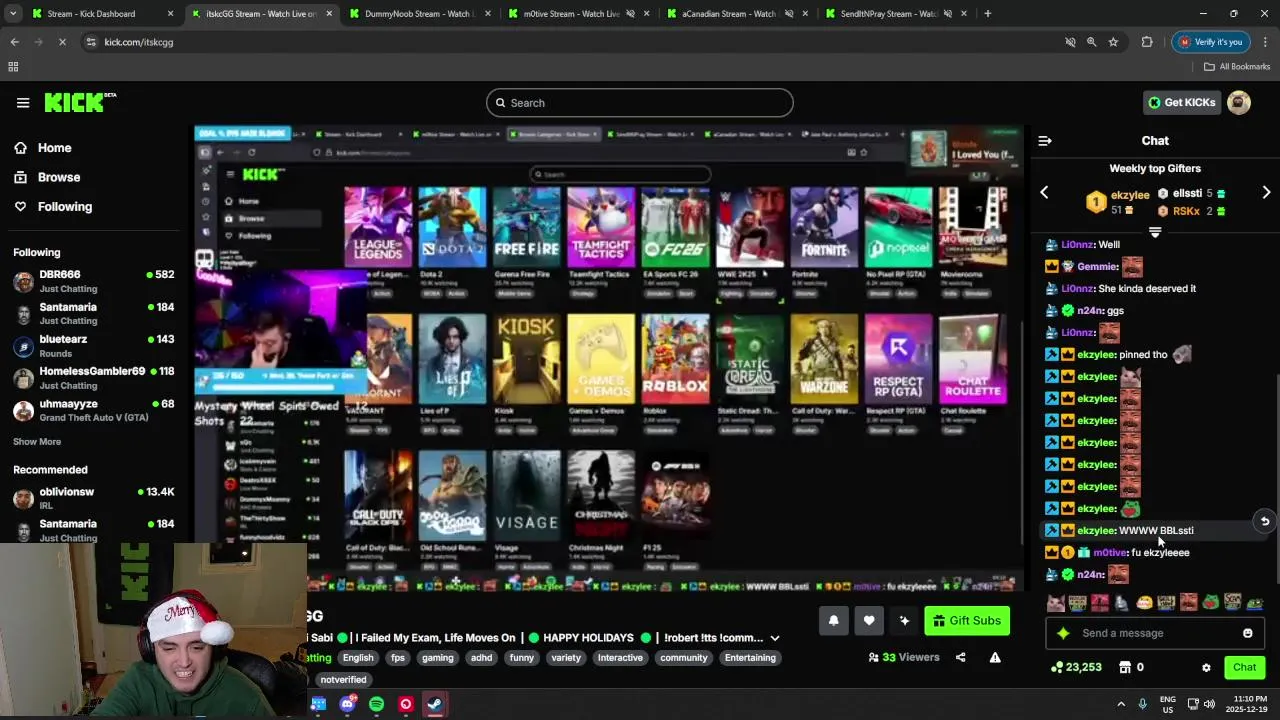Open the All Bookmarks folder
1280x720 pixels.
click(x=1237, y=67)
